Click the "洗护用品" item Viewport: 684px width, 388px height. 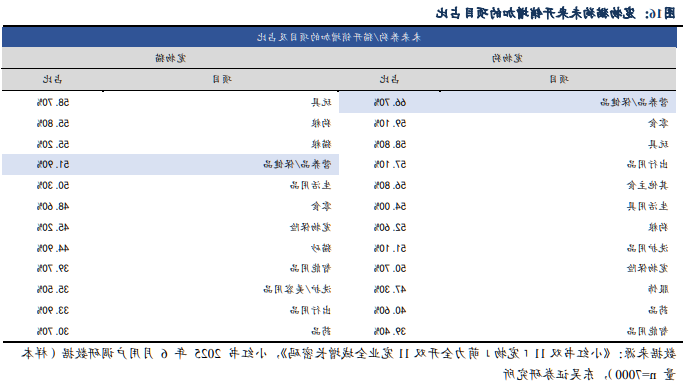(647, 248)
